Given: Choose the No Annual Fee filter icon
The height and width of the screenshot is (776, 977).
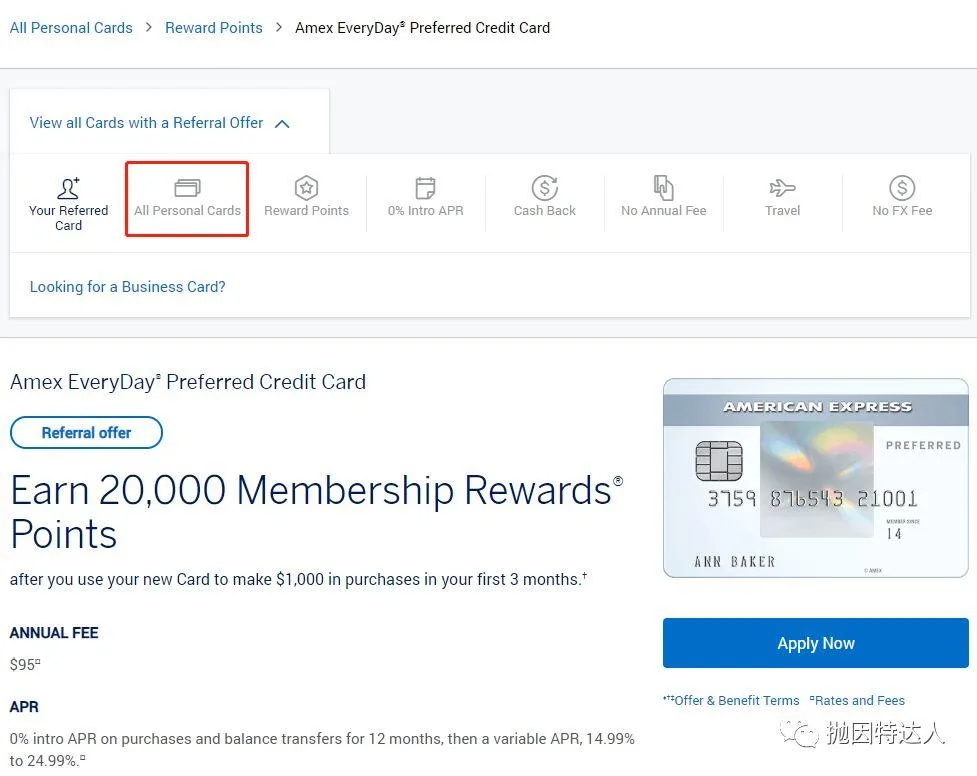Looking at the screenshot, I should tap(663, 188).
